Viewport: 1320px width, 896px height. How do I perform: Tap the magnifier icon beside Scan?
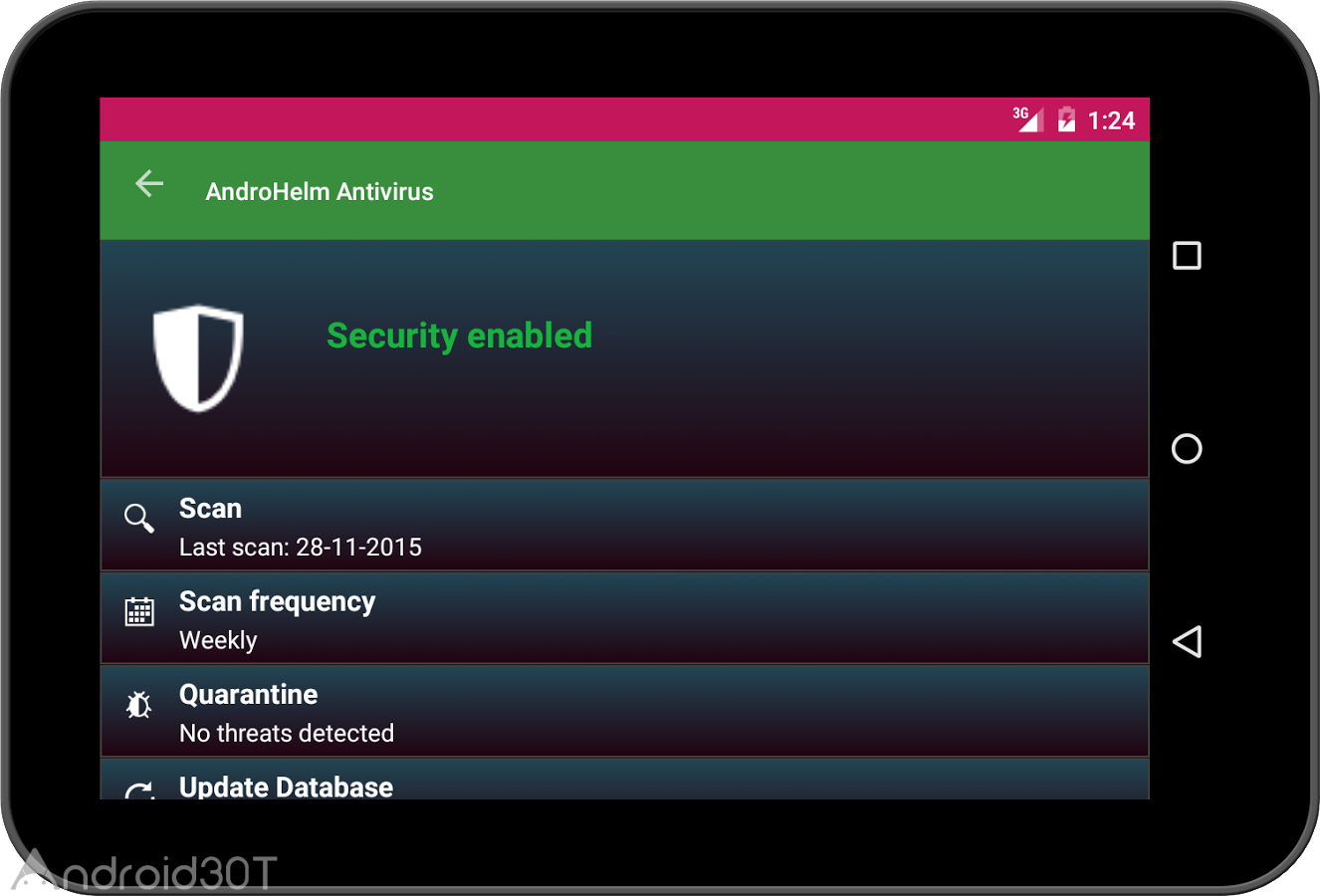tap(139, 518)
